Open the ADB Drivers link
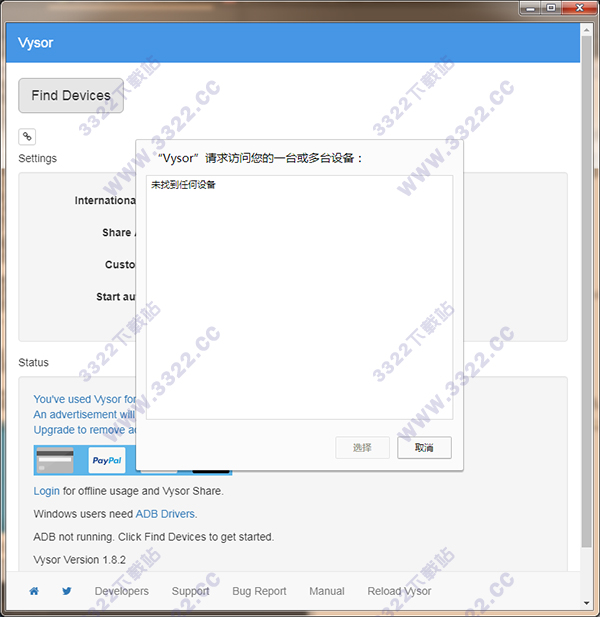The height and width of the screenshot is (617, 600). click(x=165, y=514)
